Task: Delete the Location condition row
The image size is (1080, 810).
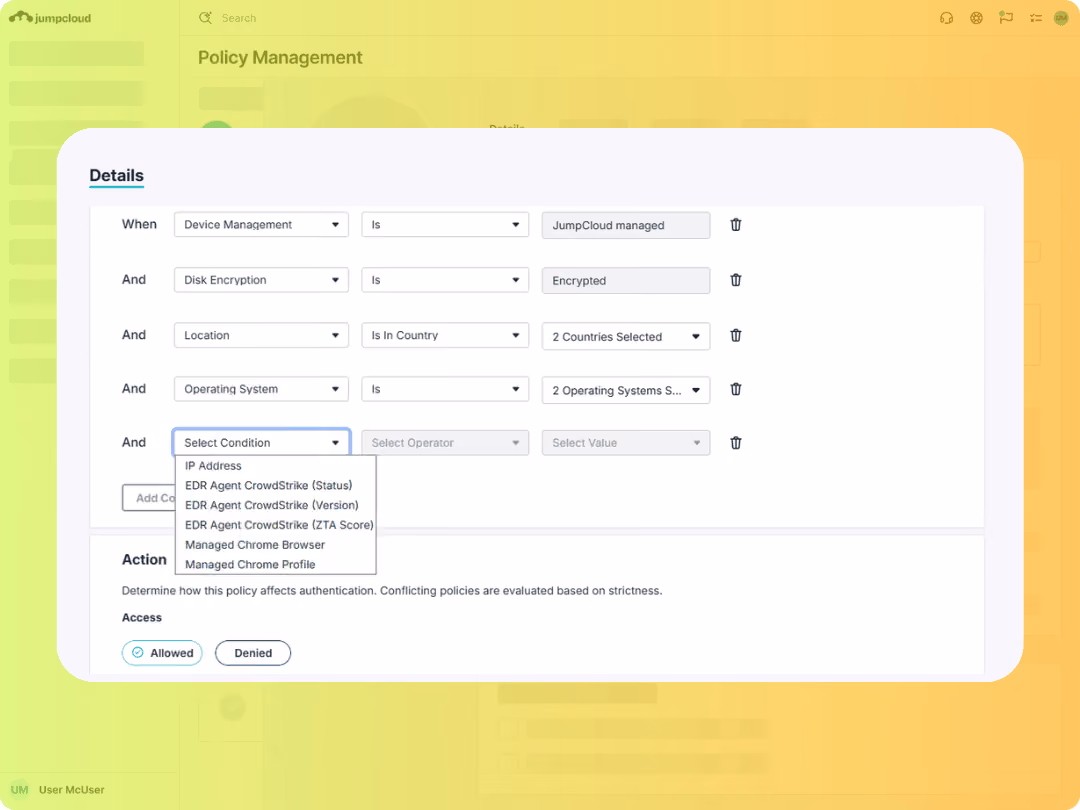Action: point(736,335)
